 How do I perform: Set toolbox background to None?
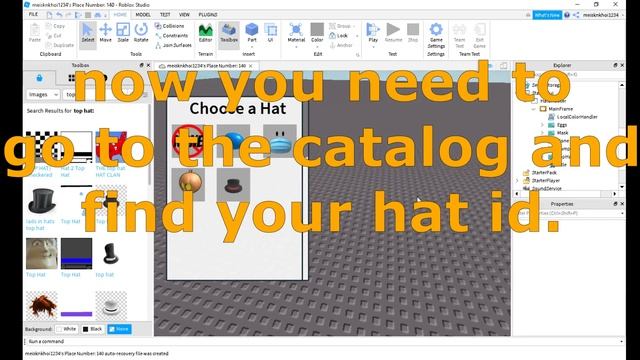coord(119,329)
